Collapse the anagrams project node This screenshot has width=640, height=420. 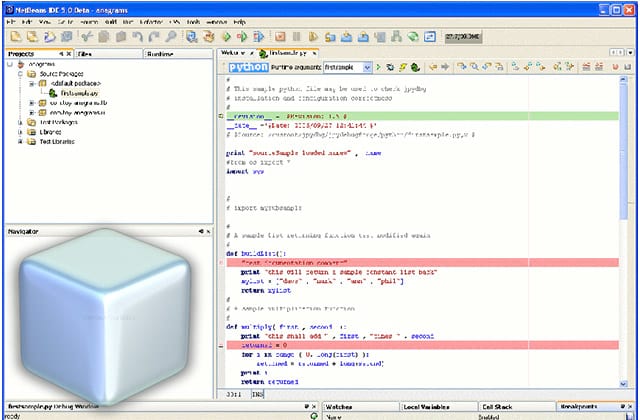[10, 64]
